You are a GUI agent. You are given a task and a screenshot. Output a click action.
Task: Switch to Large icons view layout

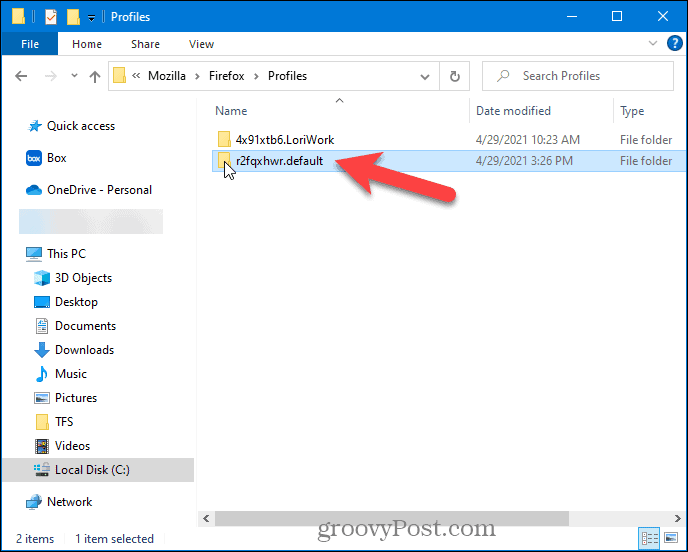tap(671, 538)
